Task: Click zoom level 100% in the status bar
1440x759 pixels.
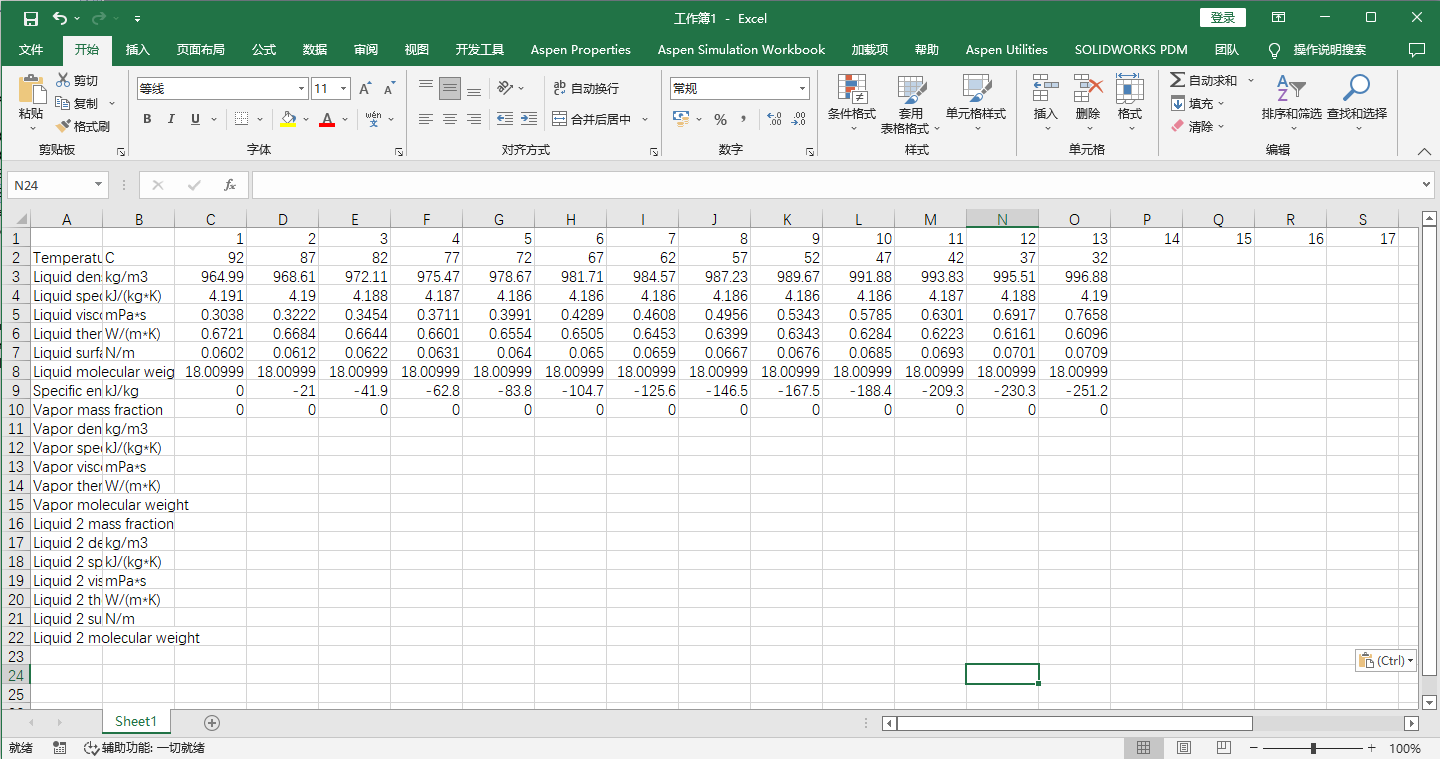Action: (1405, 748)
